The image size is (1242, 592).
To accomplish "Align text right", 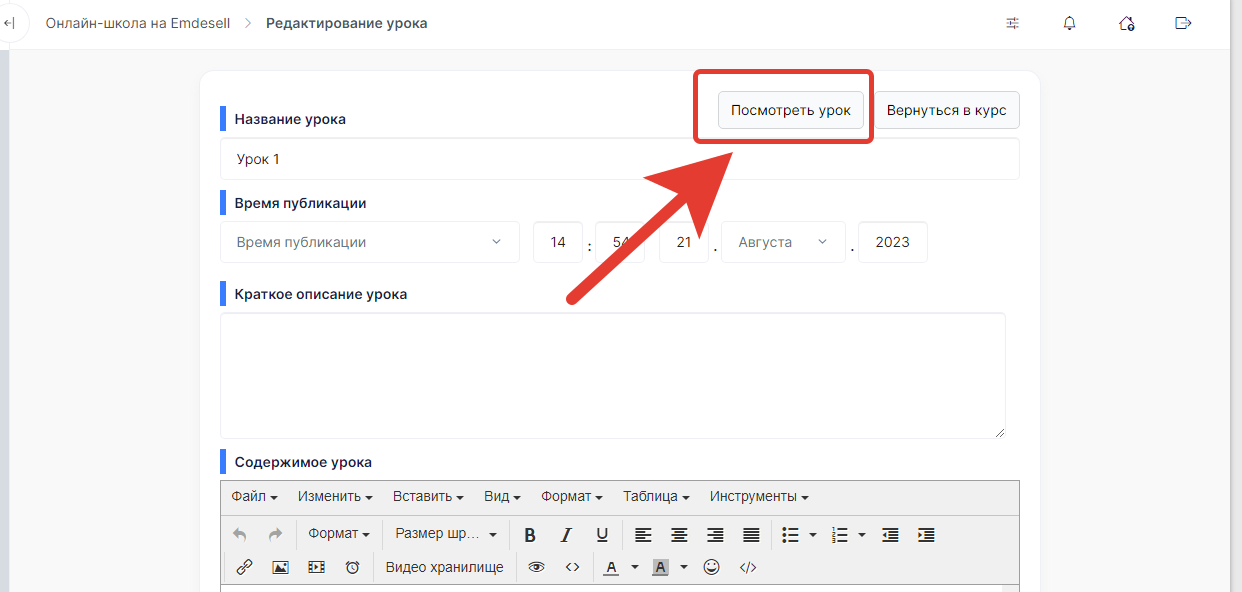I will tap(715, 534).
